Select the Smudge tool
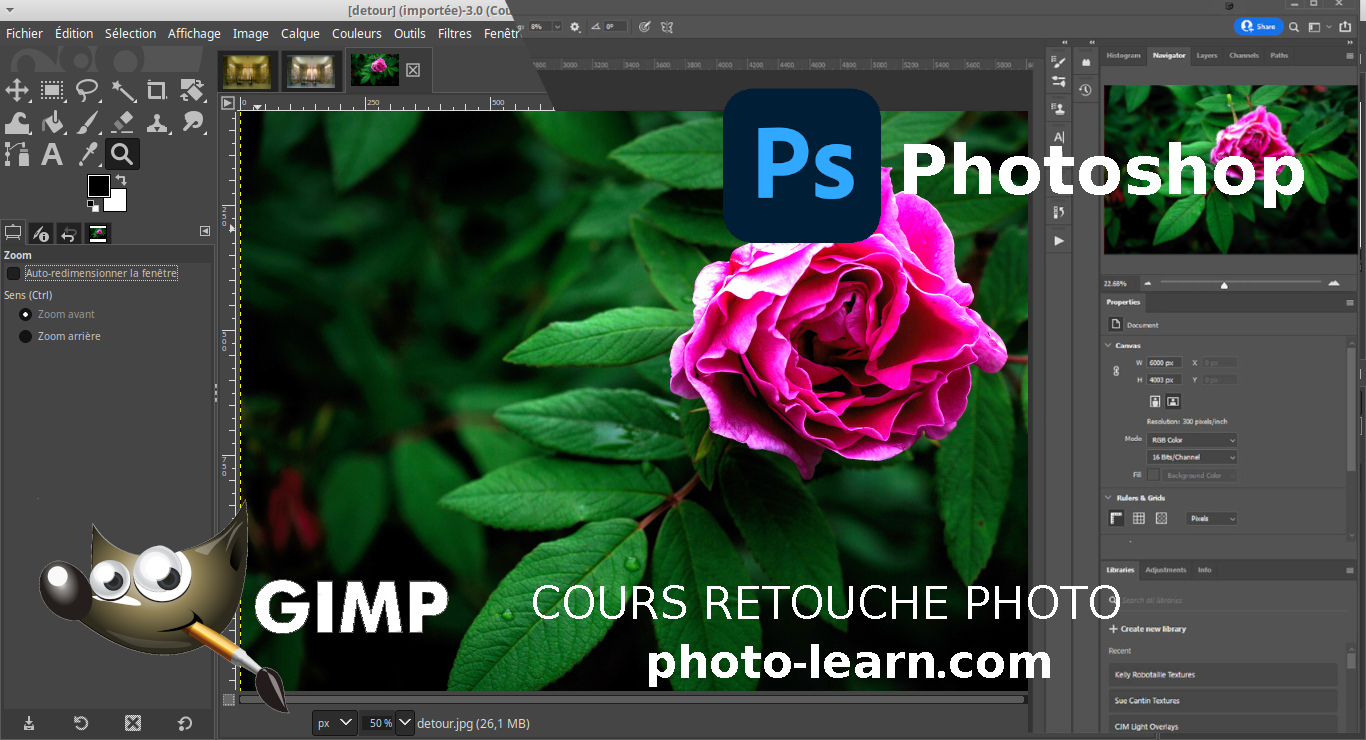 click(x=192, y=123)
